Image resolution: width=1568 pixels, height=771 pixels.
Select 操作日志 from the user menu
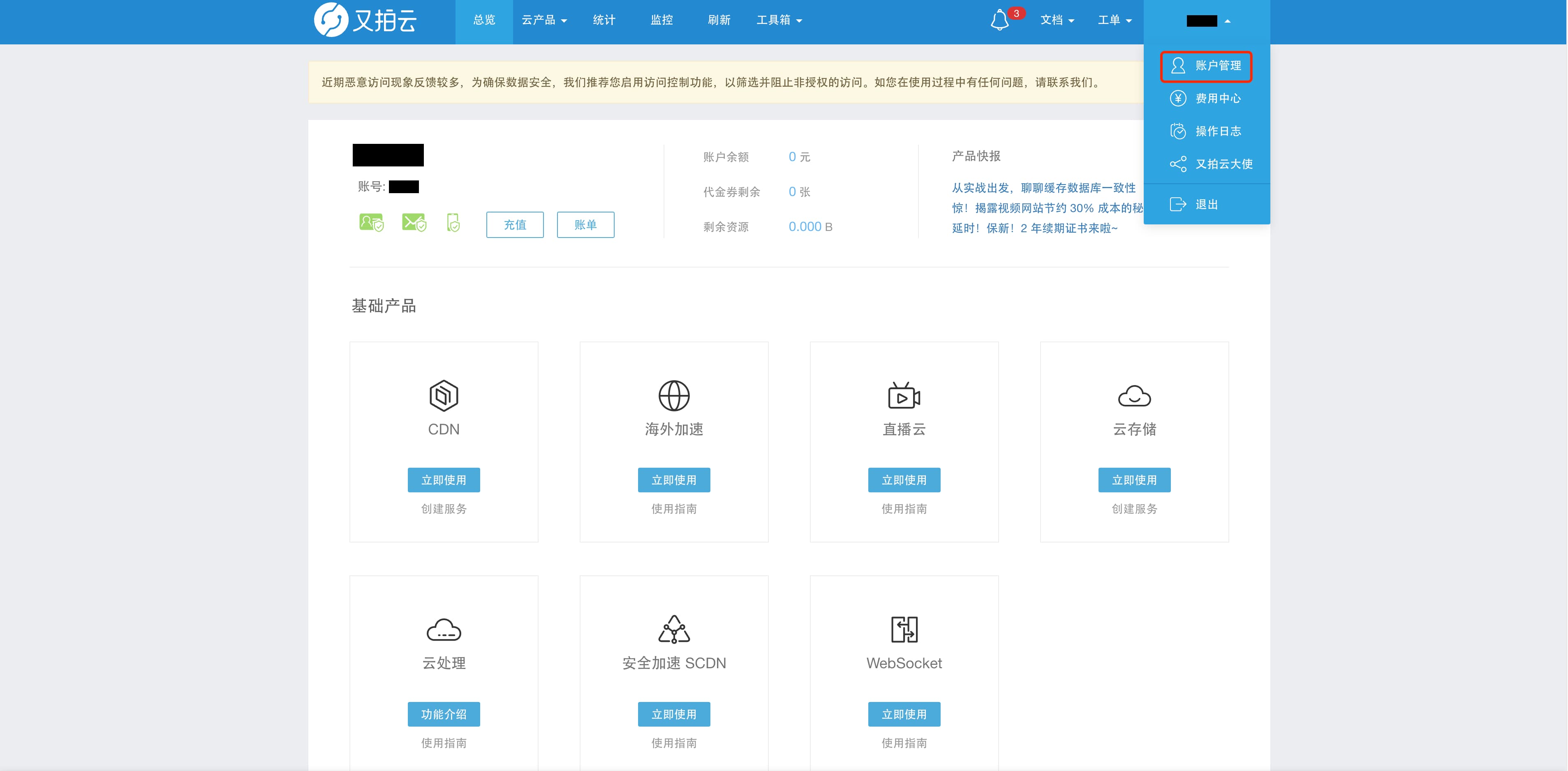click(x=1206, y=131)
